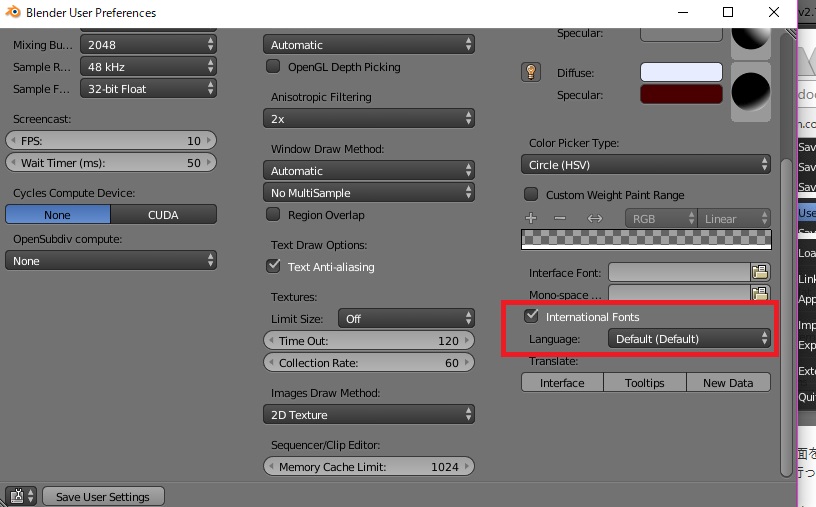The height and width of the screenshot is (507, 816).
Task: Open Textures Limit Size Off dropdown
Action: (406, 318)
